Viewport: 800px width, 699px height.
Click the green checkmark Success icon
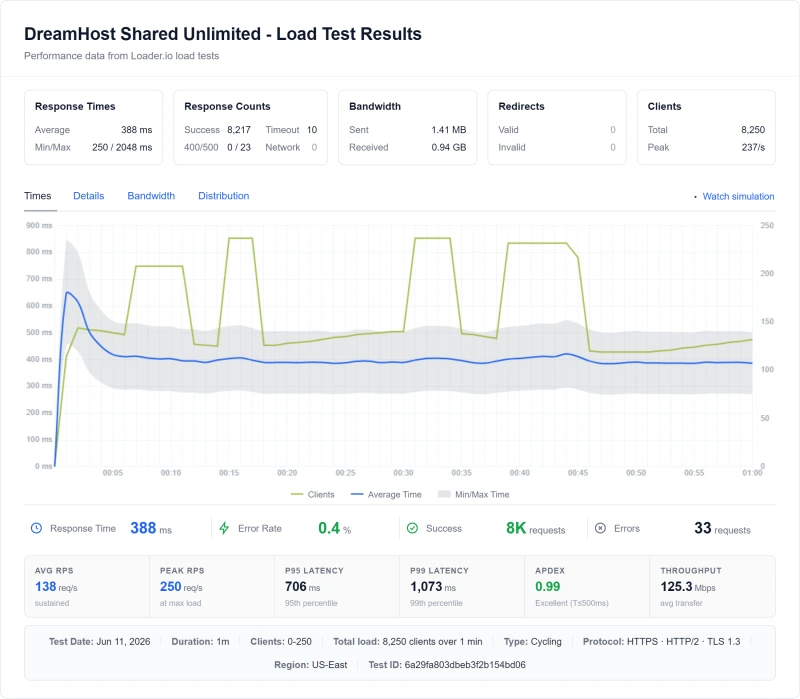(x=412, y=528)
